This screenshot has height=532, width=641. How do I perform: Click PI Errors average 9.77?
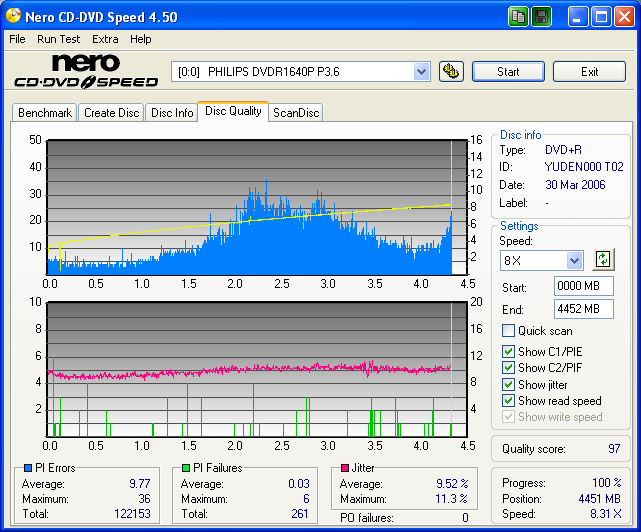(x=139, y=484)
